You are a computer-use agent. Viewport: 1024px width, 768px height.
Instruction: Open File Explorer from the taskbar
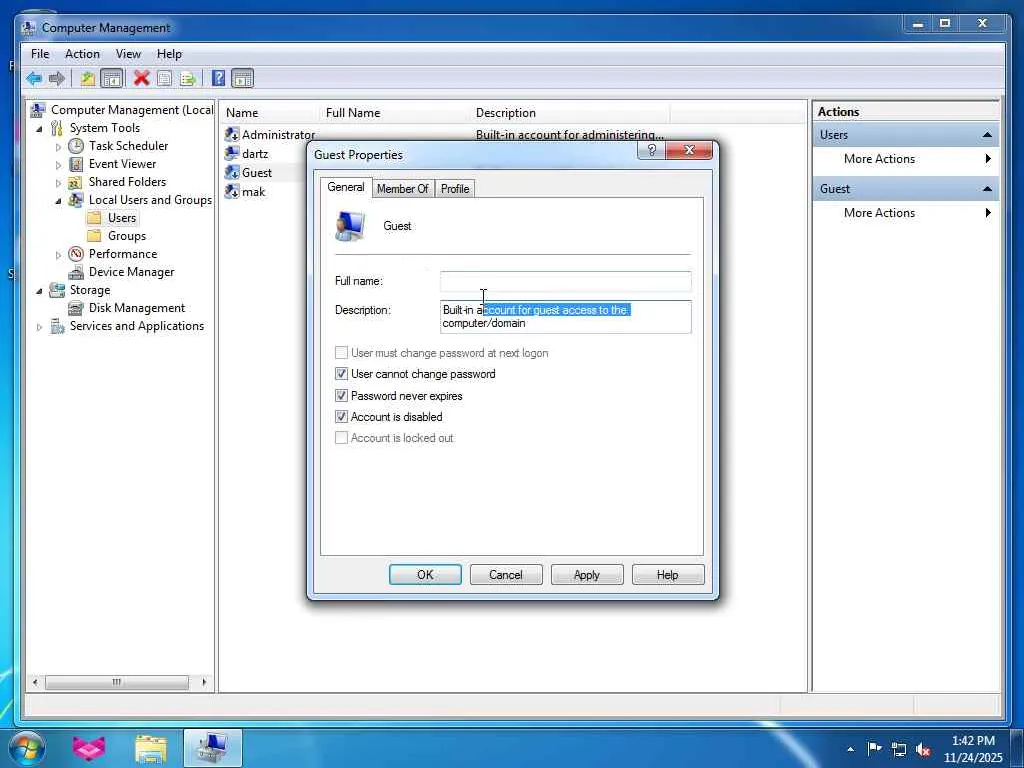[151, 748]
